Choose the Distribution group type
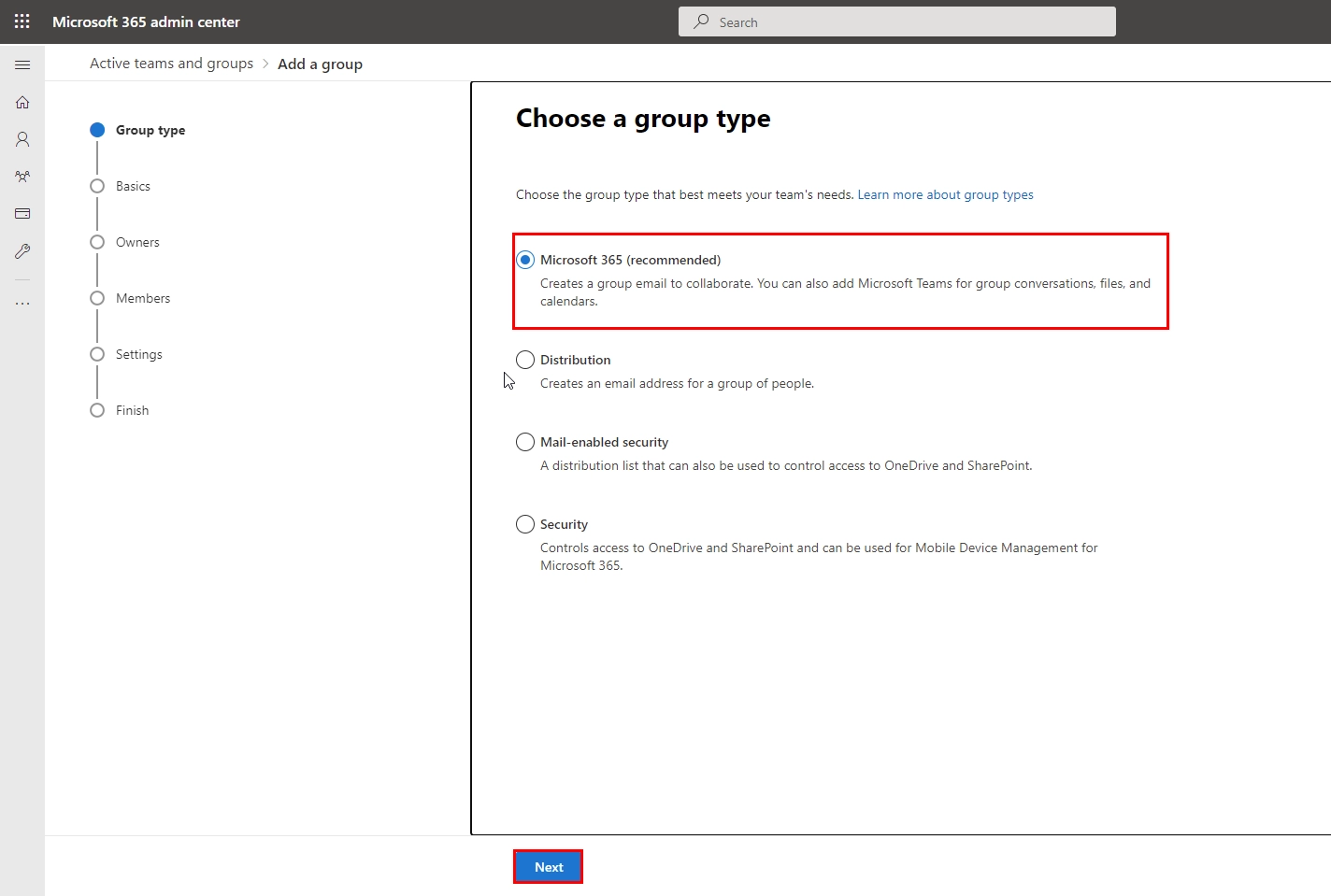Viewport: 1331px width, 896px height. (525, 360)
